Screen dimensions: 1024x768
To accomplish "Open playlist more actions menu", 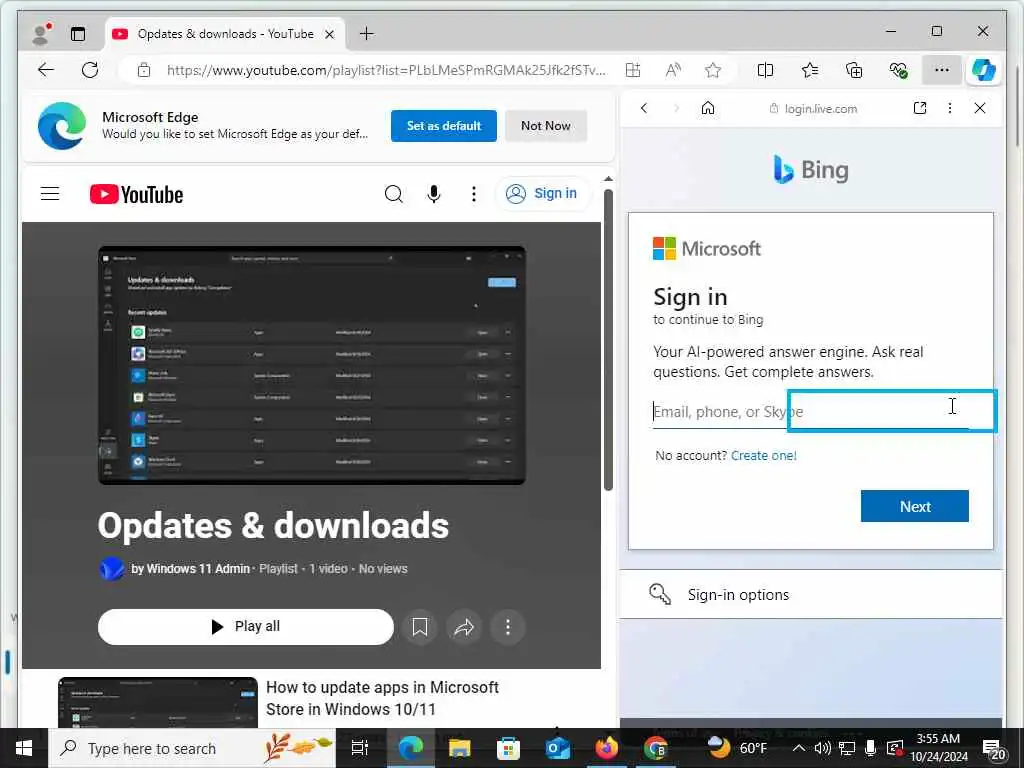I will point(507,627).
